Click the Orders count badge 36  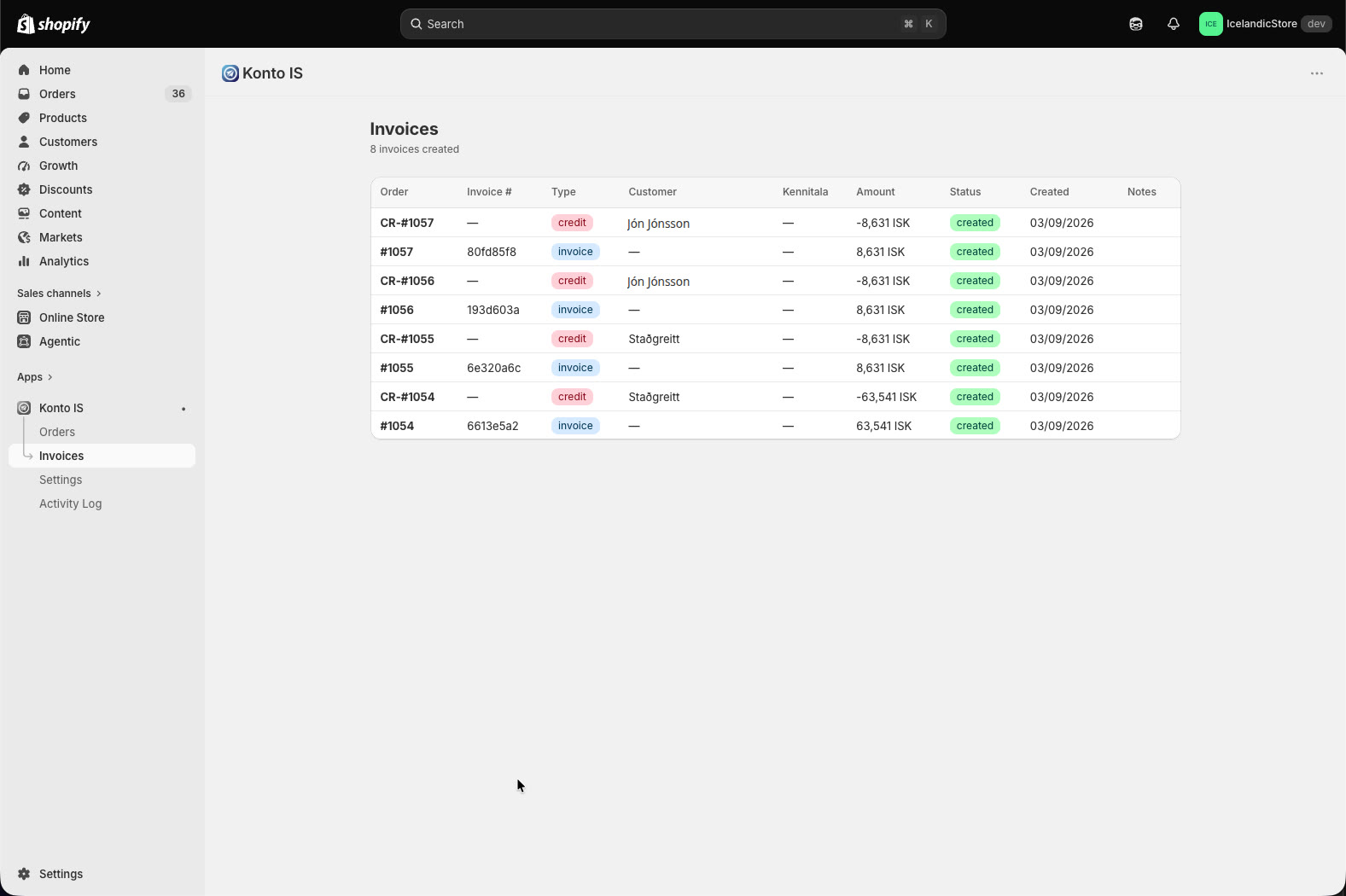[x=178, y=94]
